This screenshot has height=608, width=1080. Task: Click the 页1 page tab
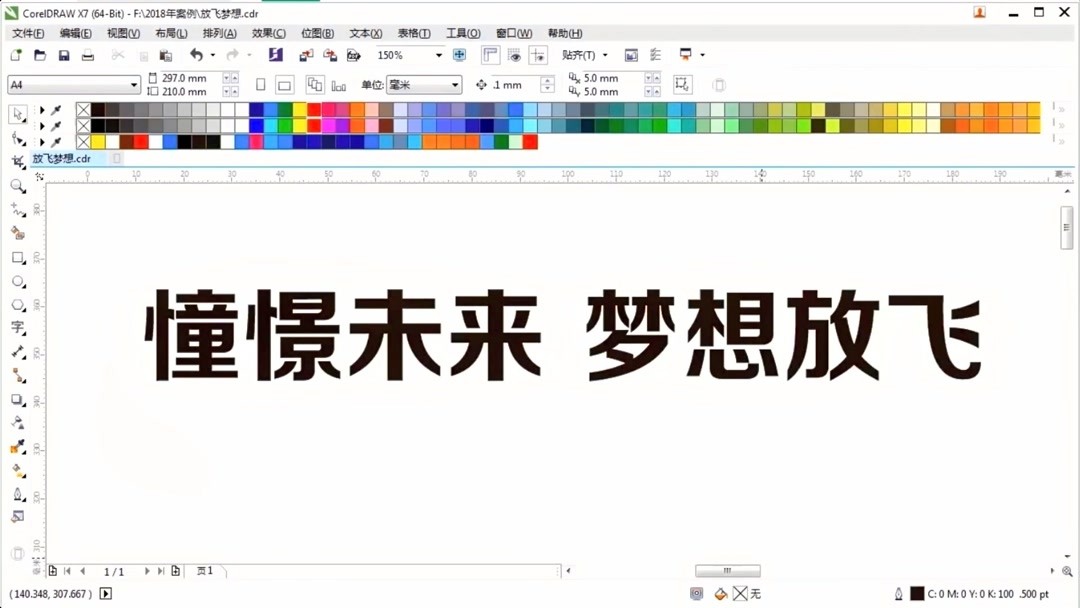(204, 571)
